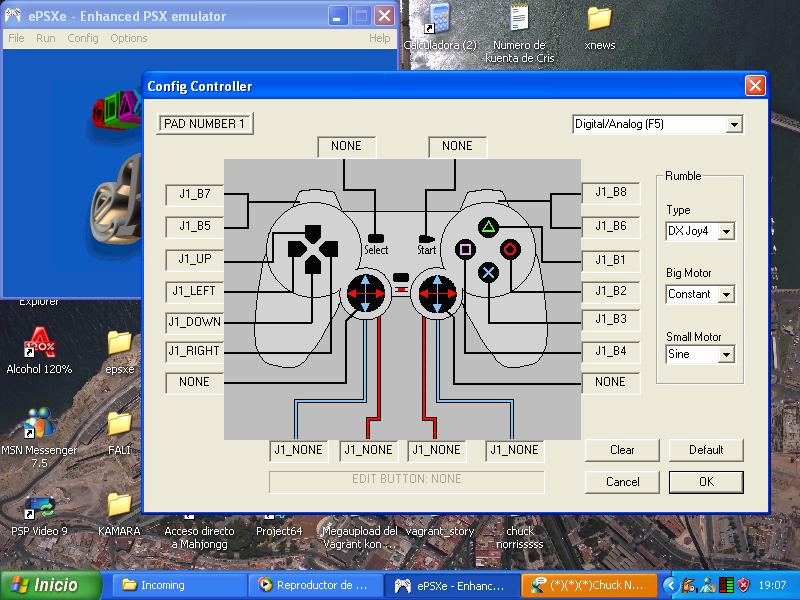Open the epsxe desktop folder
This screenshot has height=600, width=800.
pos(119,352)
